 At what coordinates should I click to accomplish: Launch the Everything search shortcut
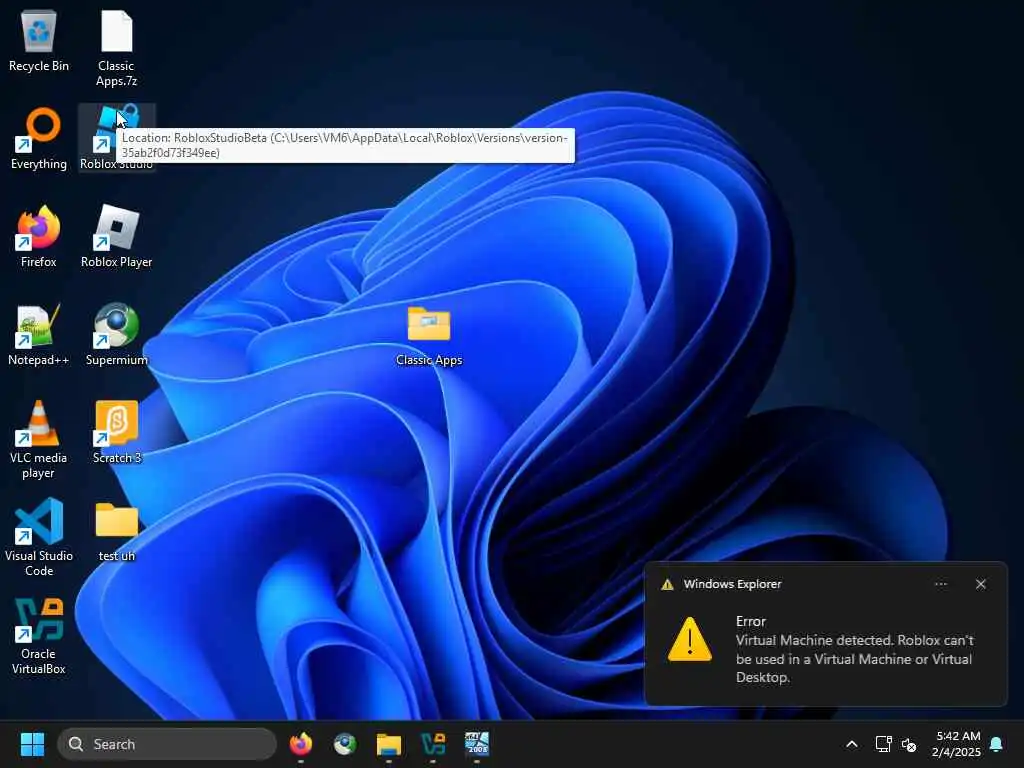coord(39,139)
